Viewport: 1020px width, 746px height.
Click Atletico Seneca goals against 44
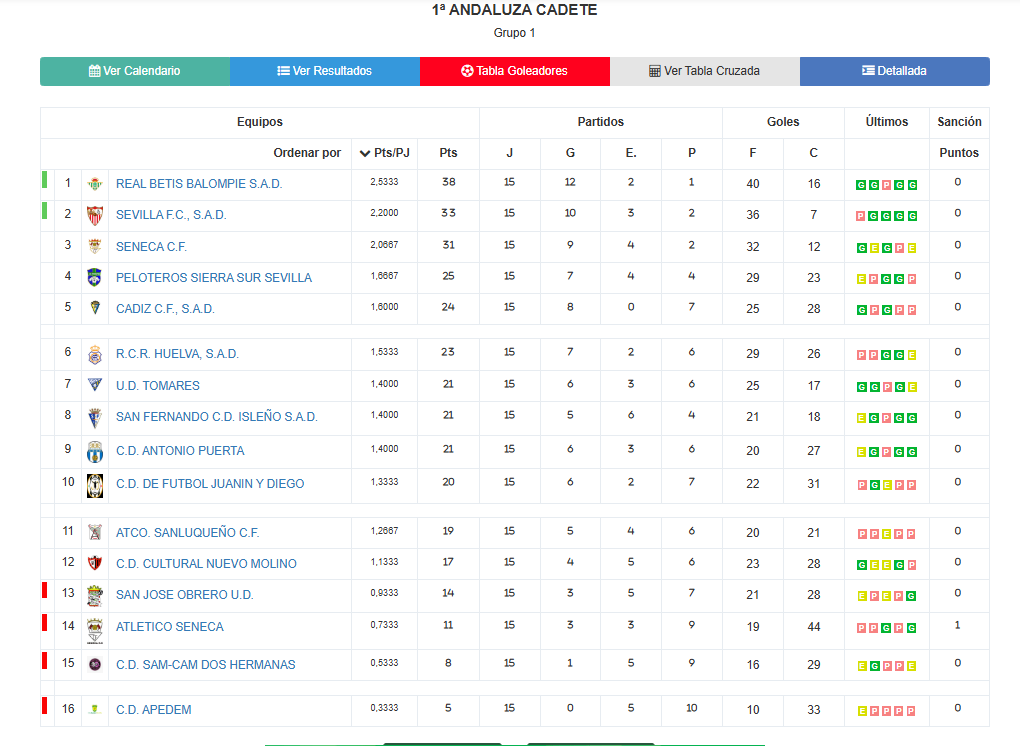(814, 627)
